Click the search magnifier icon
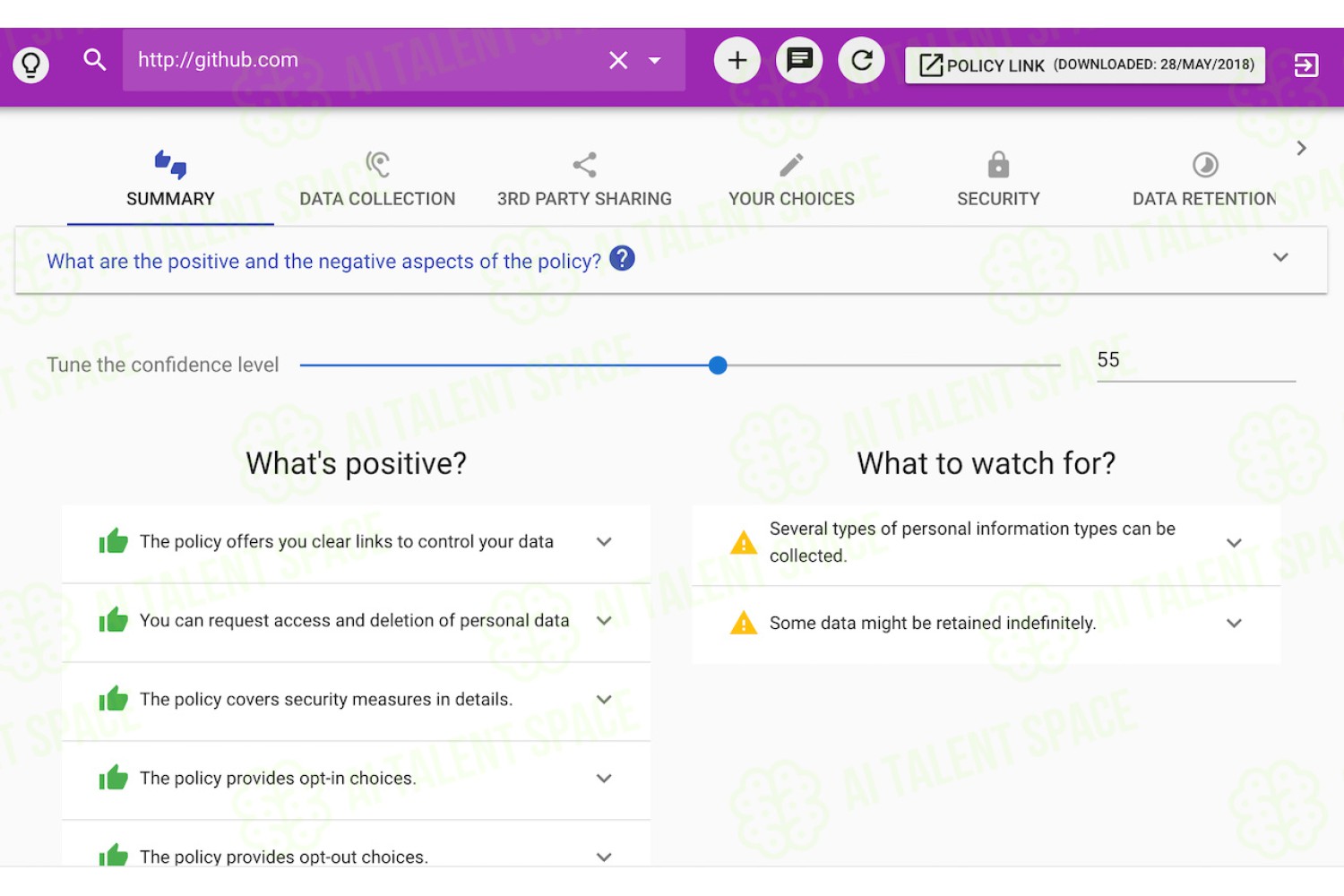 (x=95, y=60)
